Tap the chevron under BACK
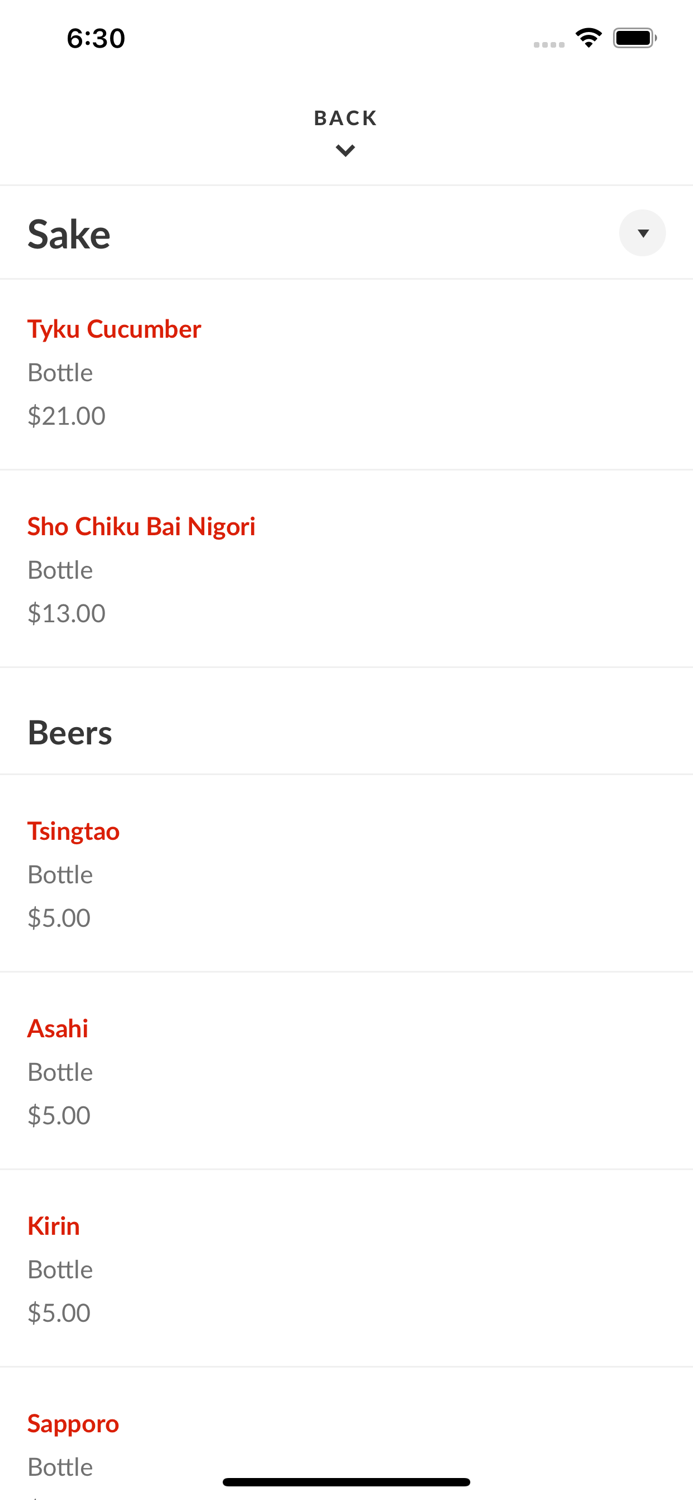 pos(345,151)
